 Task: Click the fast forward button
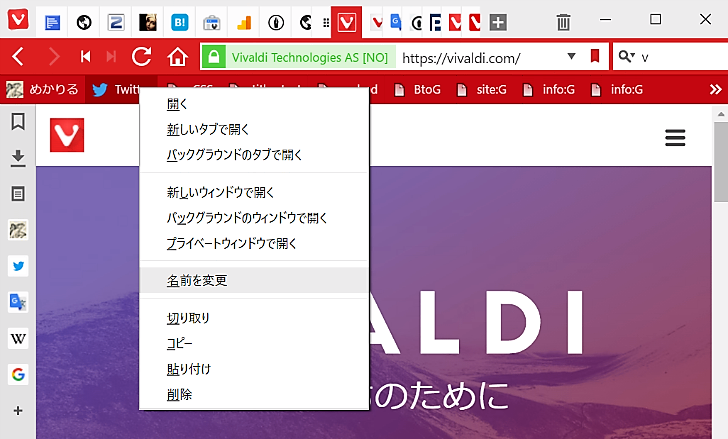coord(111,57)
